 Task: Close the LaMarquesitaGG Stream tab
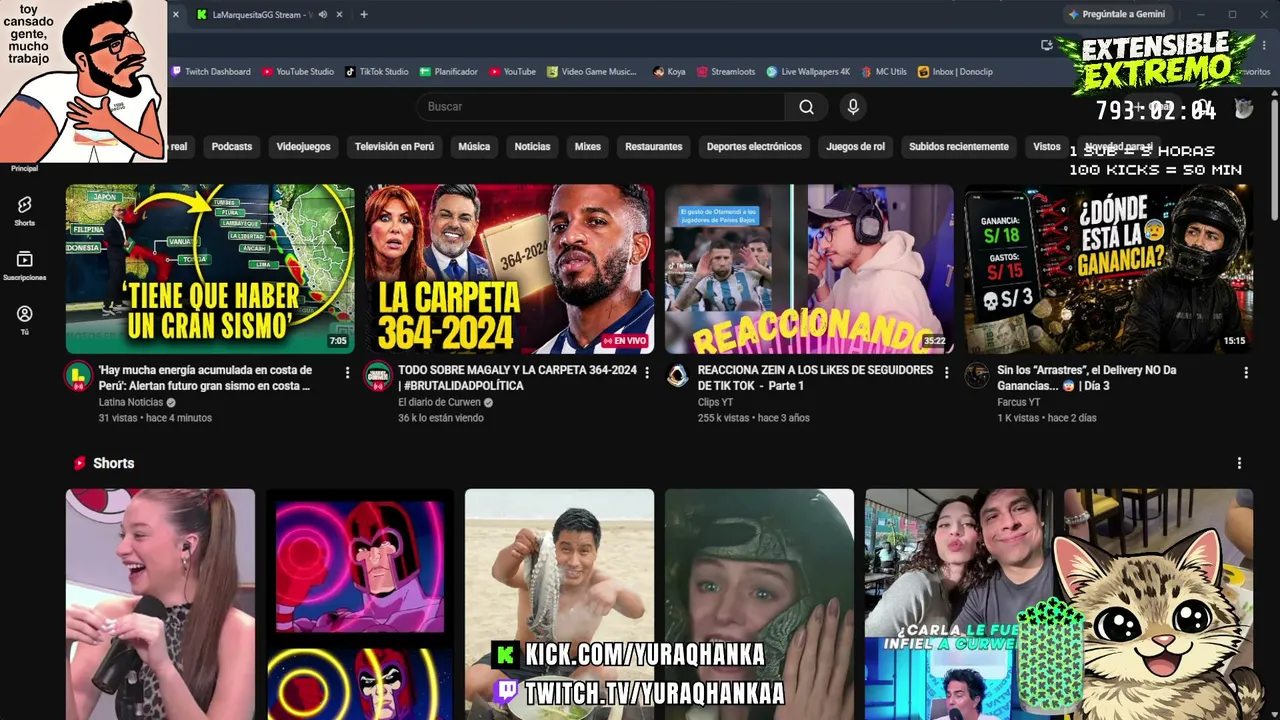click(340, 14)
